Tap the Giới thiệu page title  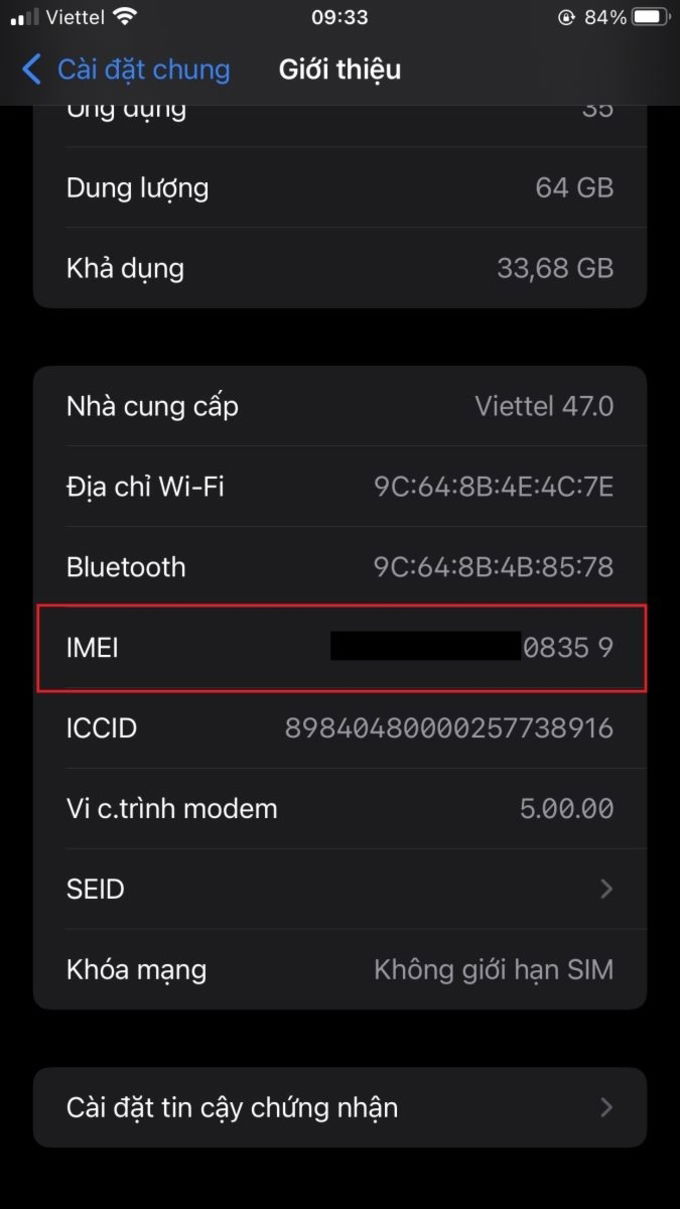pyautogui.click(x=340, y=69)
